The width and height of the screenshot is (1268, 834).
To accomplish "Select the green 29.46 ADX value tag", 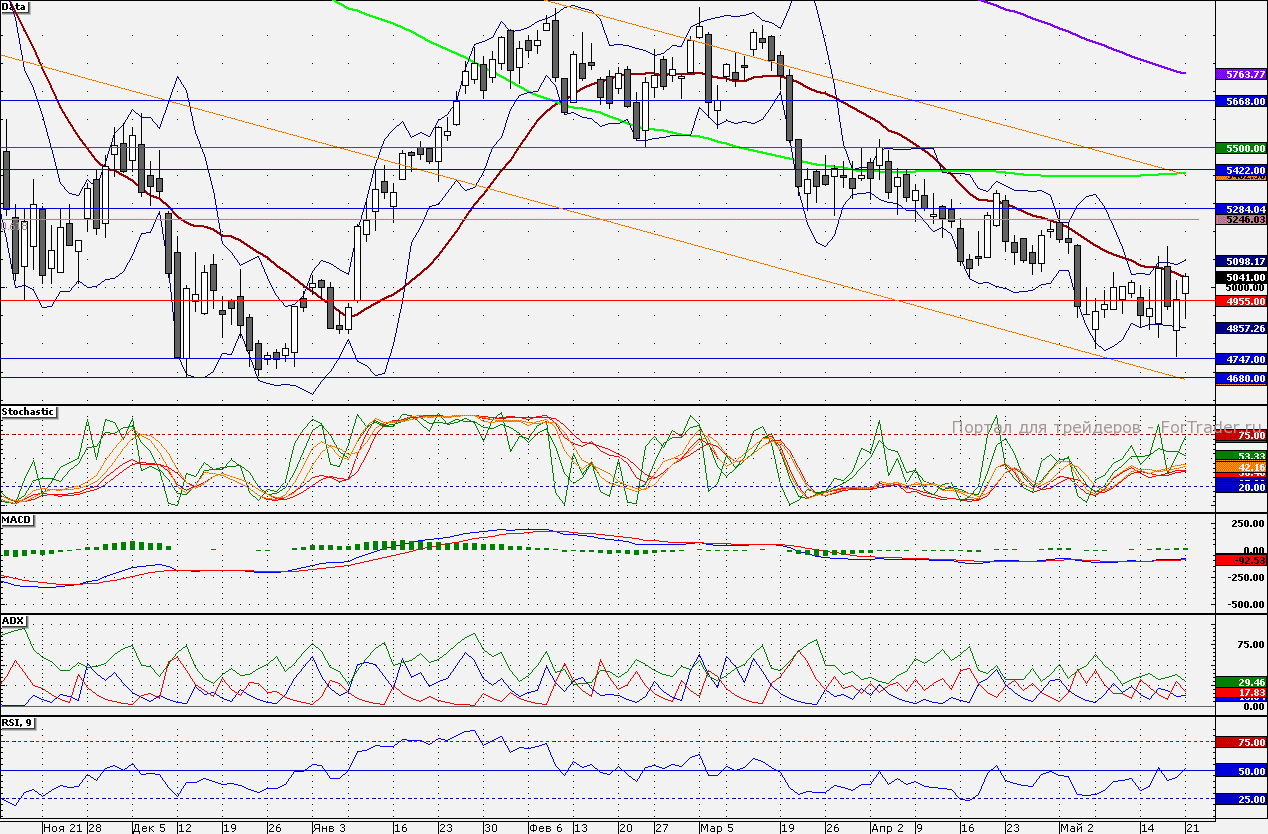I will coord(1239,681).
